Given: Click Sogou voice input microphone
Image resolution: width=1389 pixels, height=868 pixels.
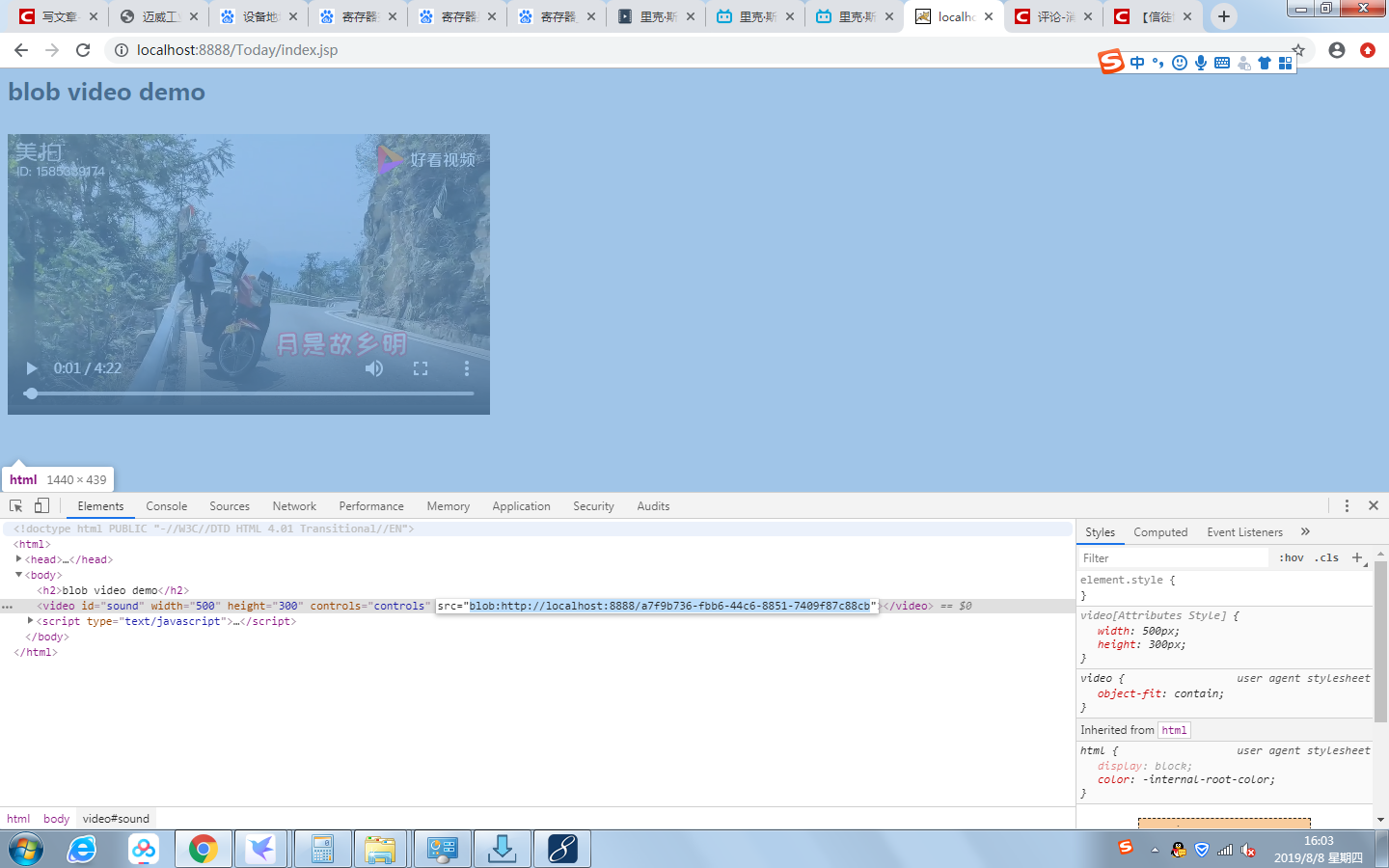Looking at the screenshot, I should 1201,63.
